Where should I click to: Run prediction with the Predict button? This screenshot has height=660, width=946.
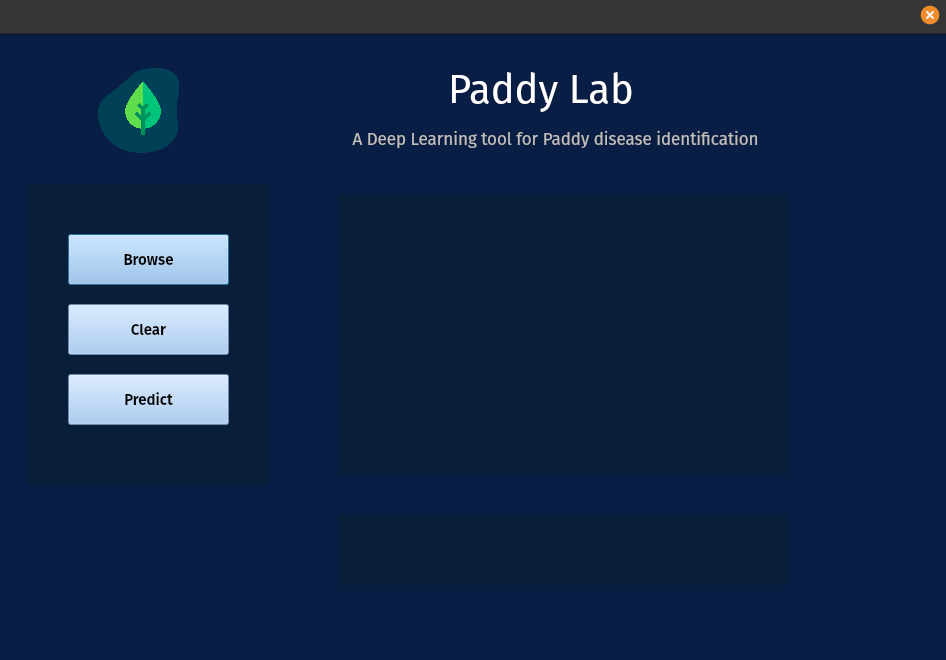click(148, 399)
